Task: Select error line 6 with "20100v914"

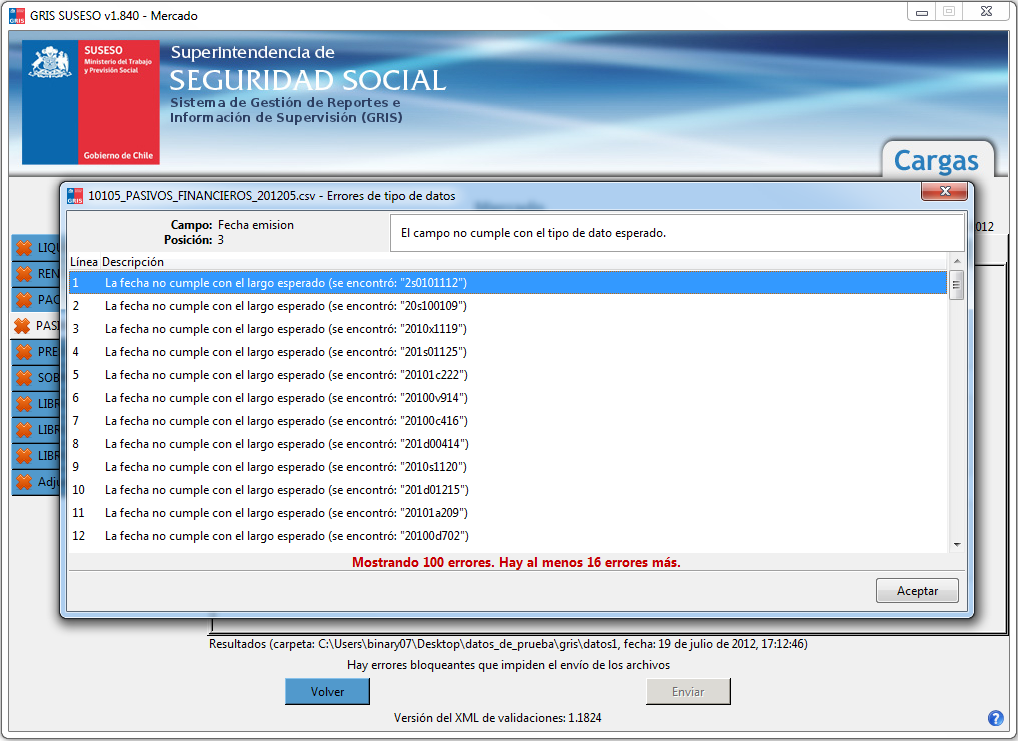Action: (508, 397)
